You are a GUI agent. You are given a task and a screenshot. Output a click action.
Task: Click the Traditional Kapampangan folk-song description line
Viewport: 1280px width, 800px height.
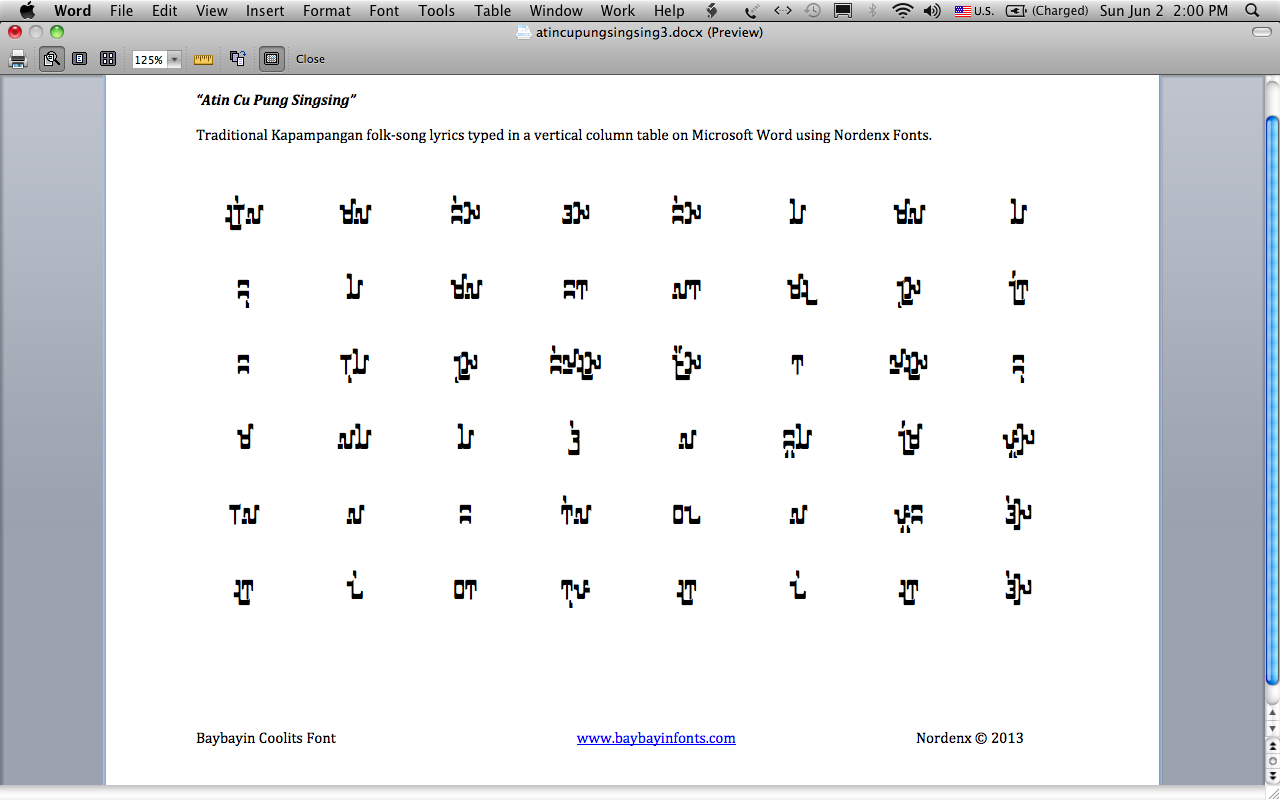(x=564, y=135)
